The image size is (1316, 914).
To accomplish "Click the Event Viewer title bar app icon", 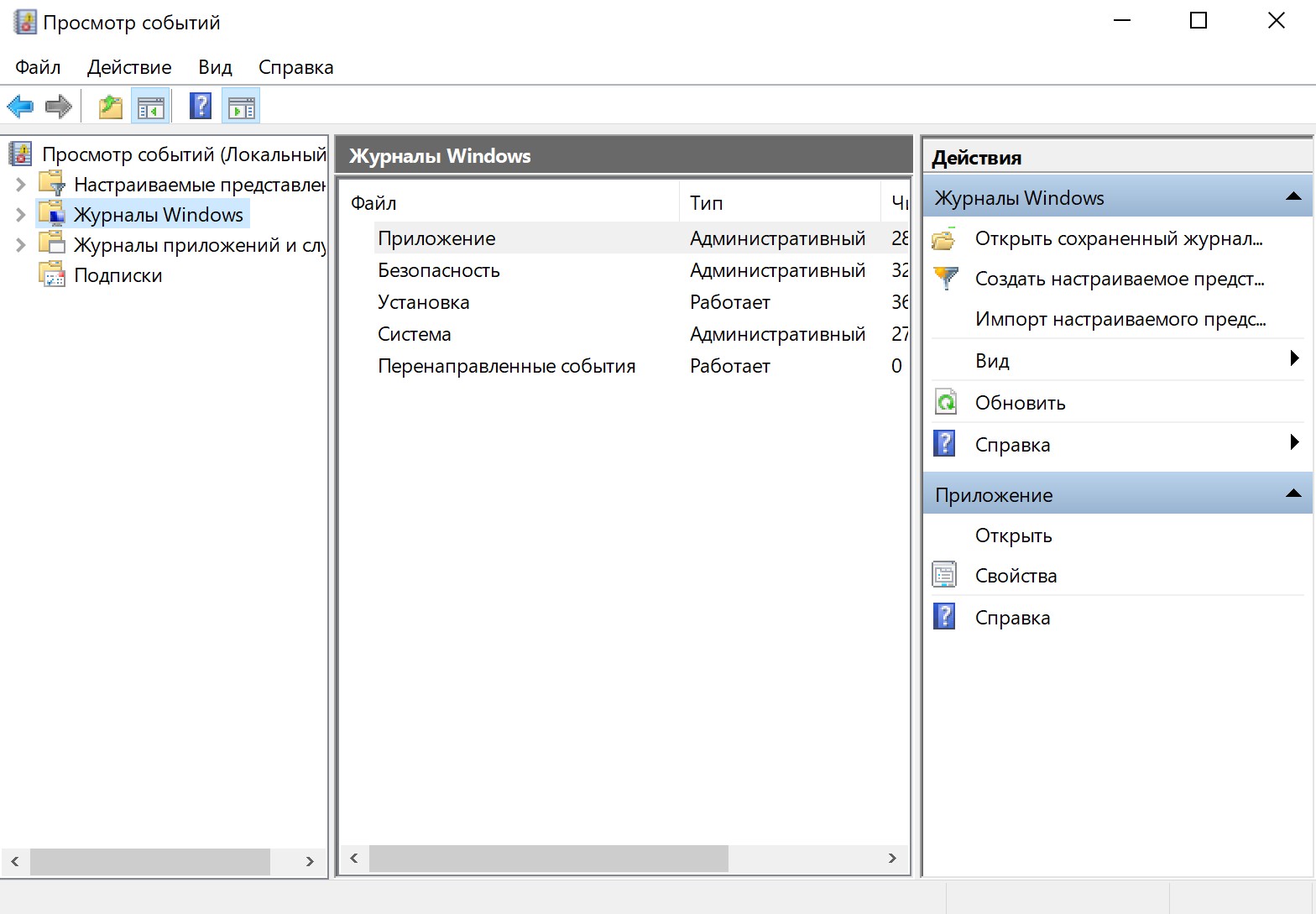I will pos(25,22).
